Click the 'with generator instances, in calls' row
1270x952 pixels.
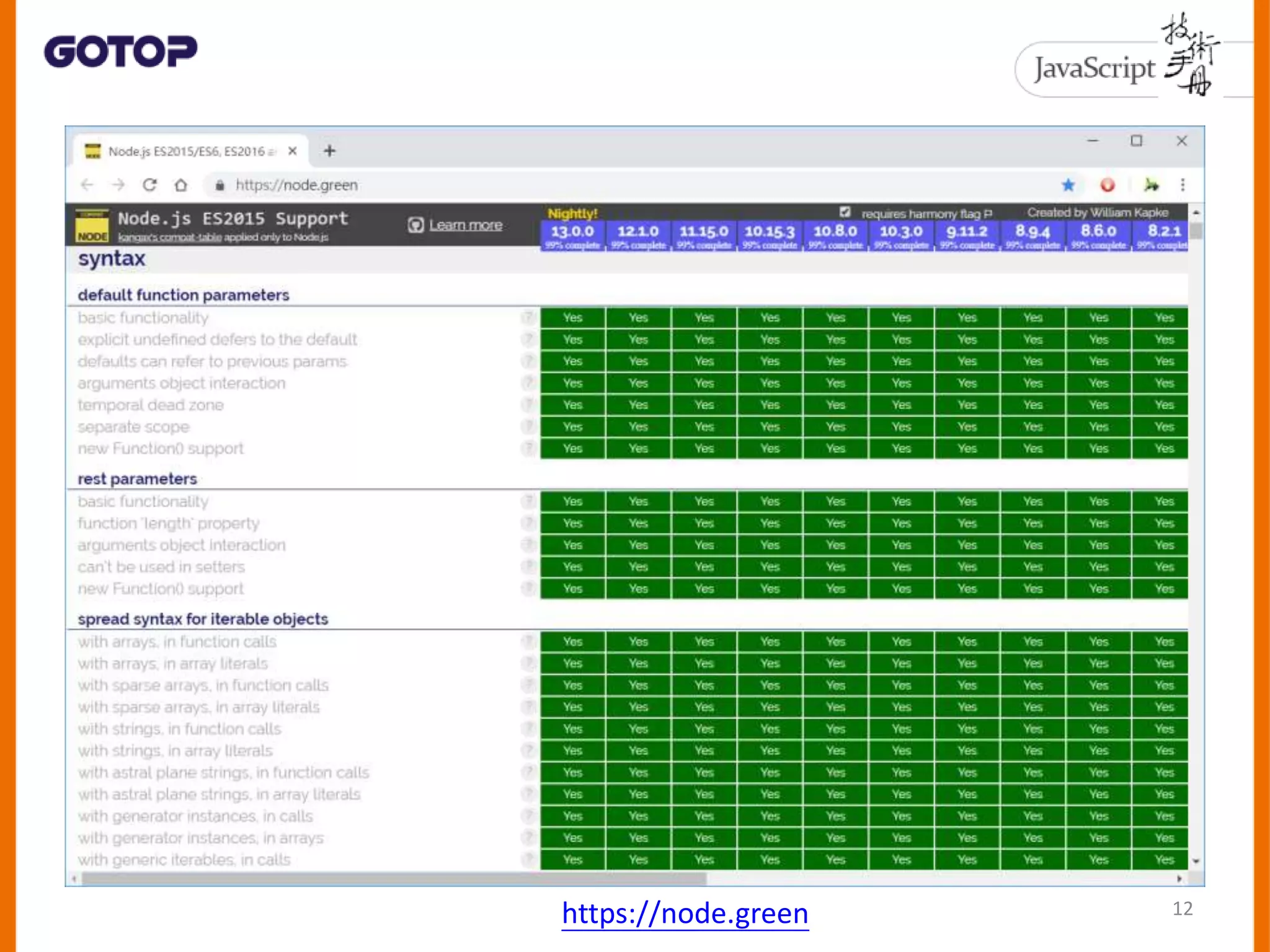tap(195, 816)
